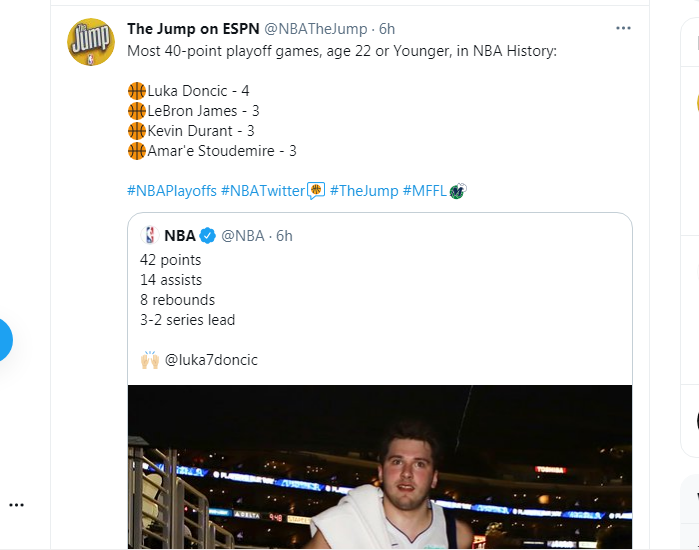The height and width of the screenshot is (550, 699).
Task: Open the tweet's 6h timestamp
Action: (387, 29)
